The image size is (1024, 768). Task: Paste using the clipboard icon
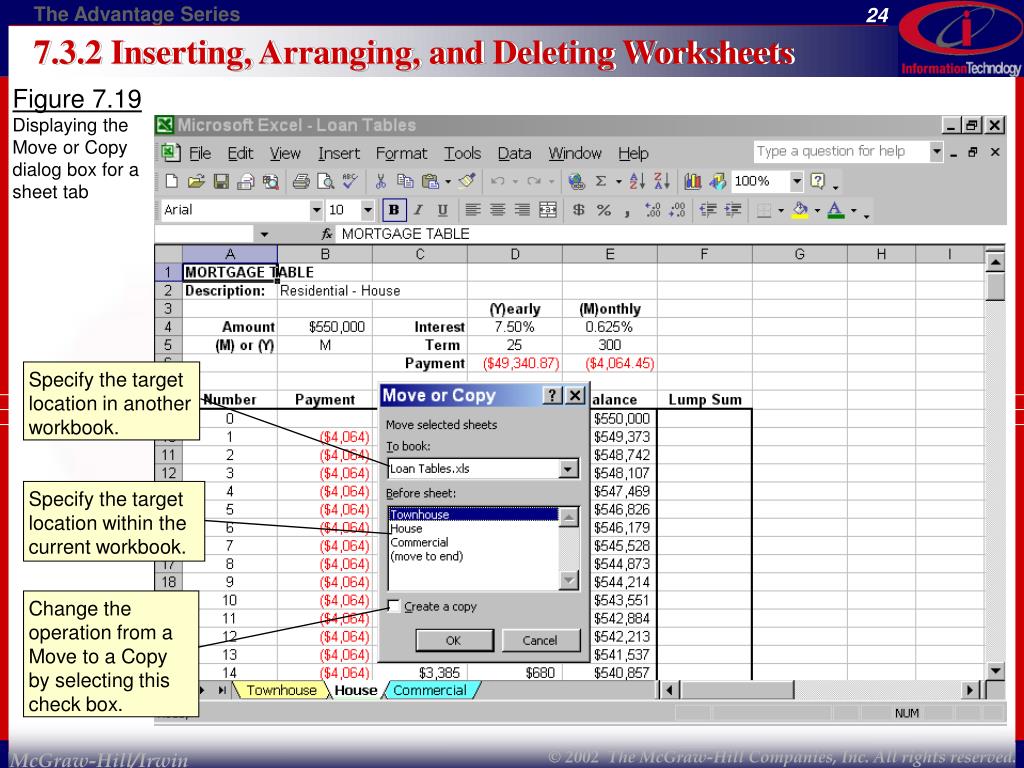tap(430, 182)
